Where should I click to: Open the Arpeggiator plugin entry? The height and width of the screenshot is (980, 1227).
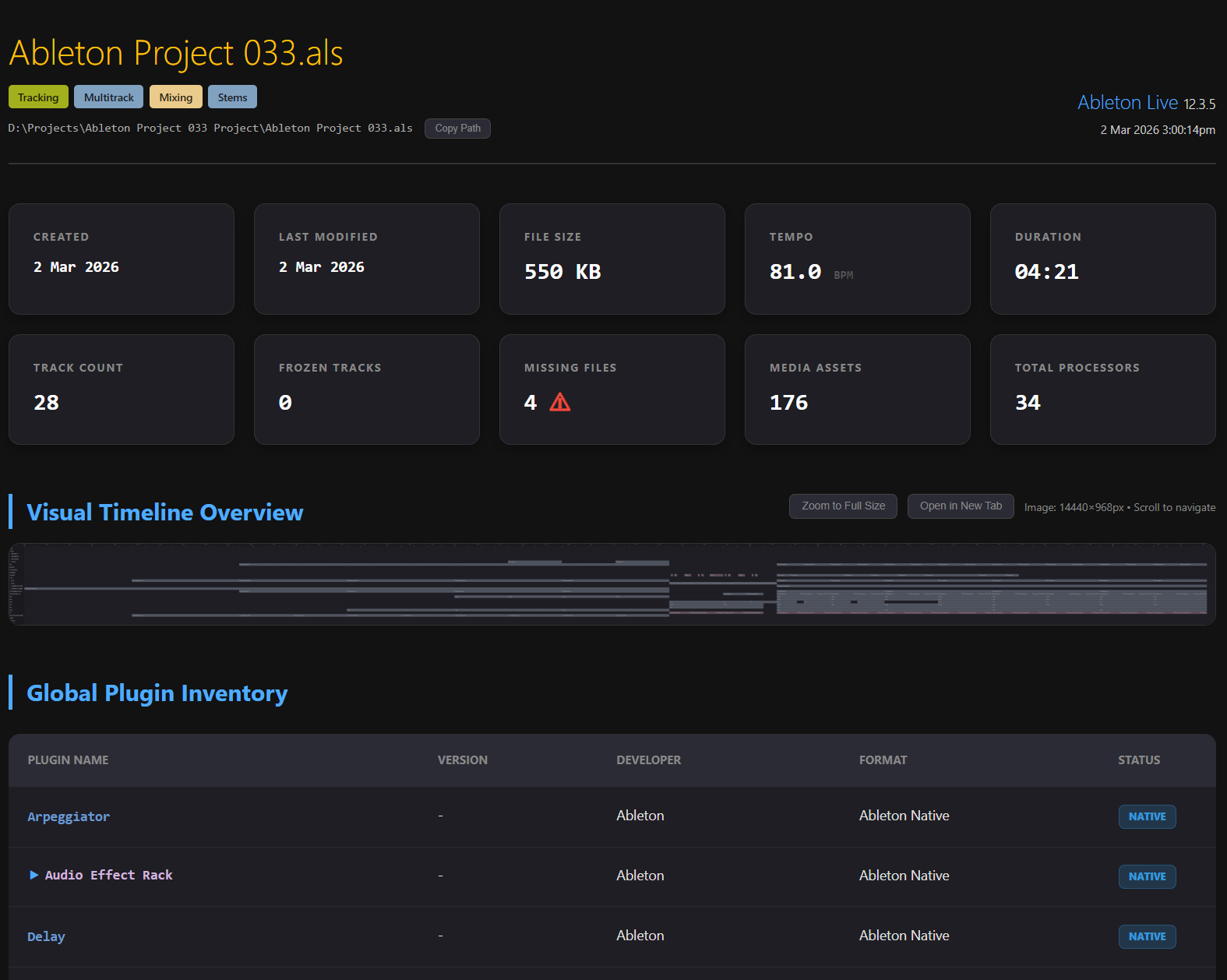(69, 816)
